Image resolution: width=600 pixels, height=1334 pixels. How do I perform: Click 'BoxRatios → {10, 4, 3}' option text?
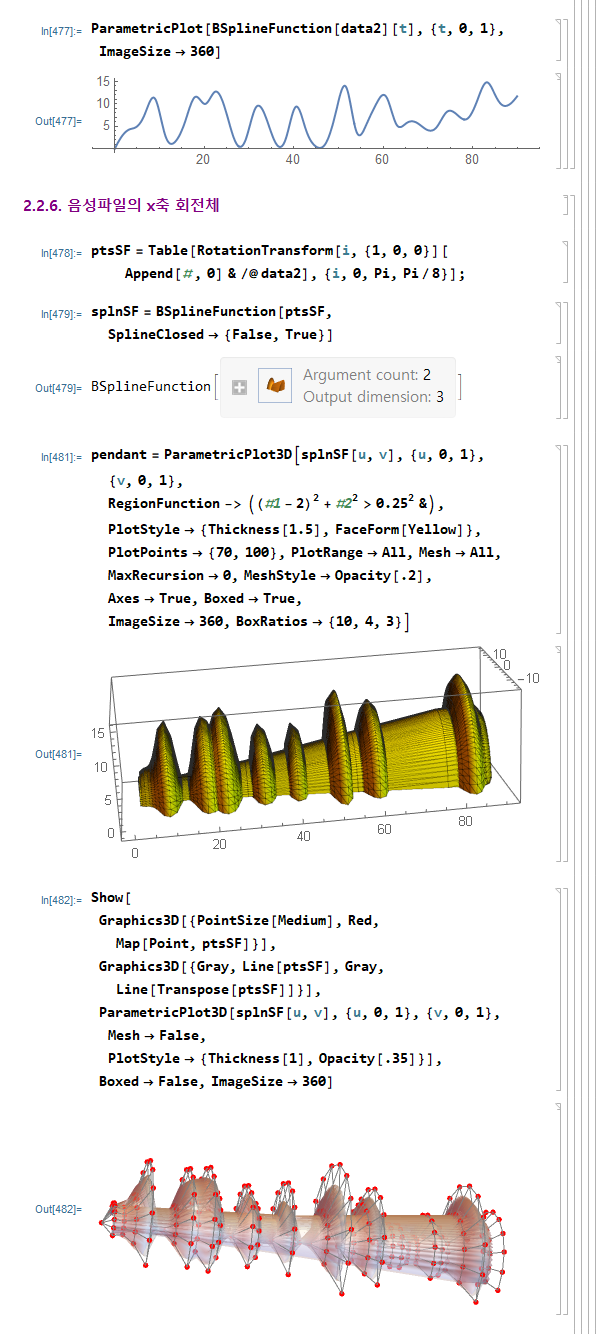pyautogui.click(x=319, y=622)
